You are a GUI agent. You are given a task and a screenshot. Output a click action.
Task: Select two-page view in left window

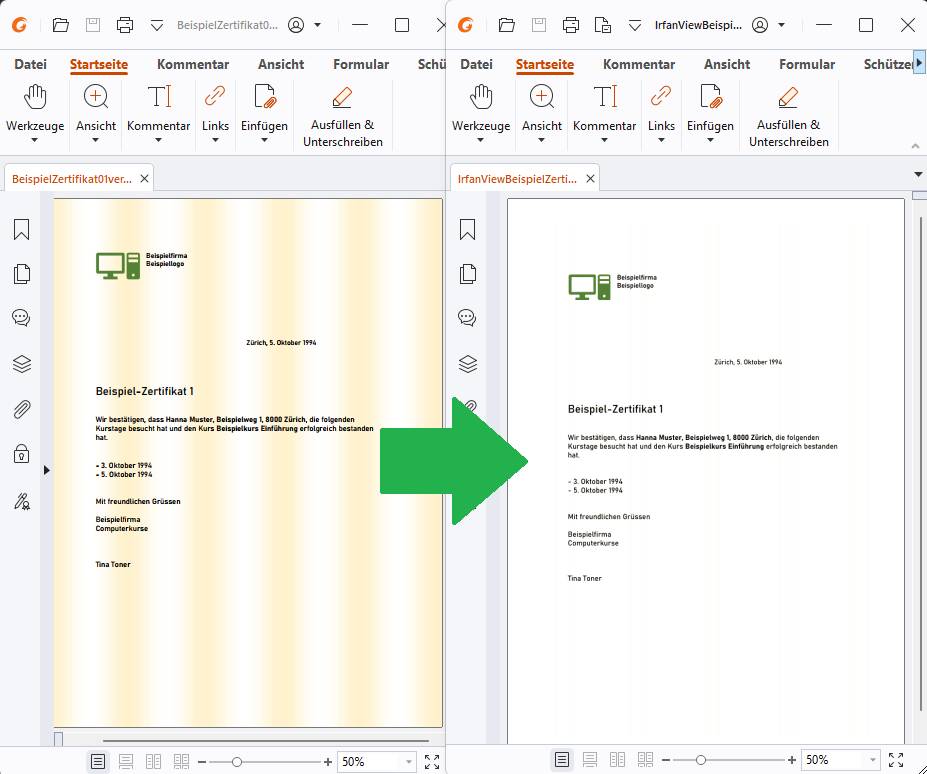click(154, 762)
